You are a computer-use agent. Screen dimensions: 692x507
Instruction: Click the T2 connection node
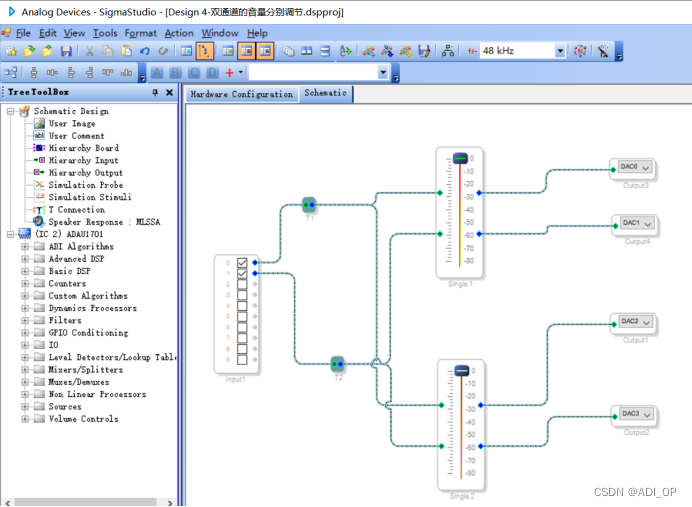[338, 364]
